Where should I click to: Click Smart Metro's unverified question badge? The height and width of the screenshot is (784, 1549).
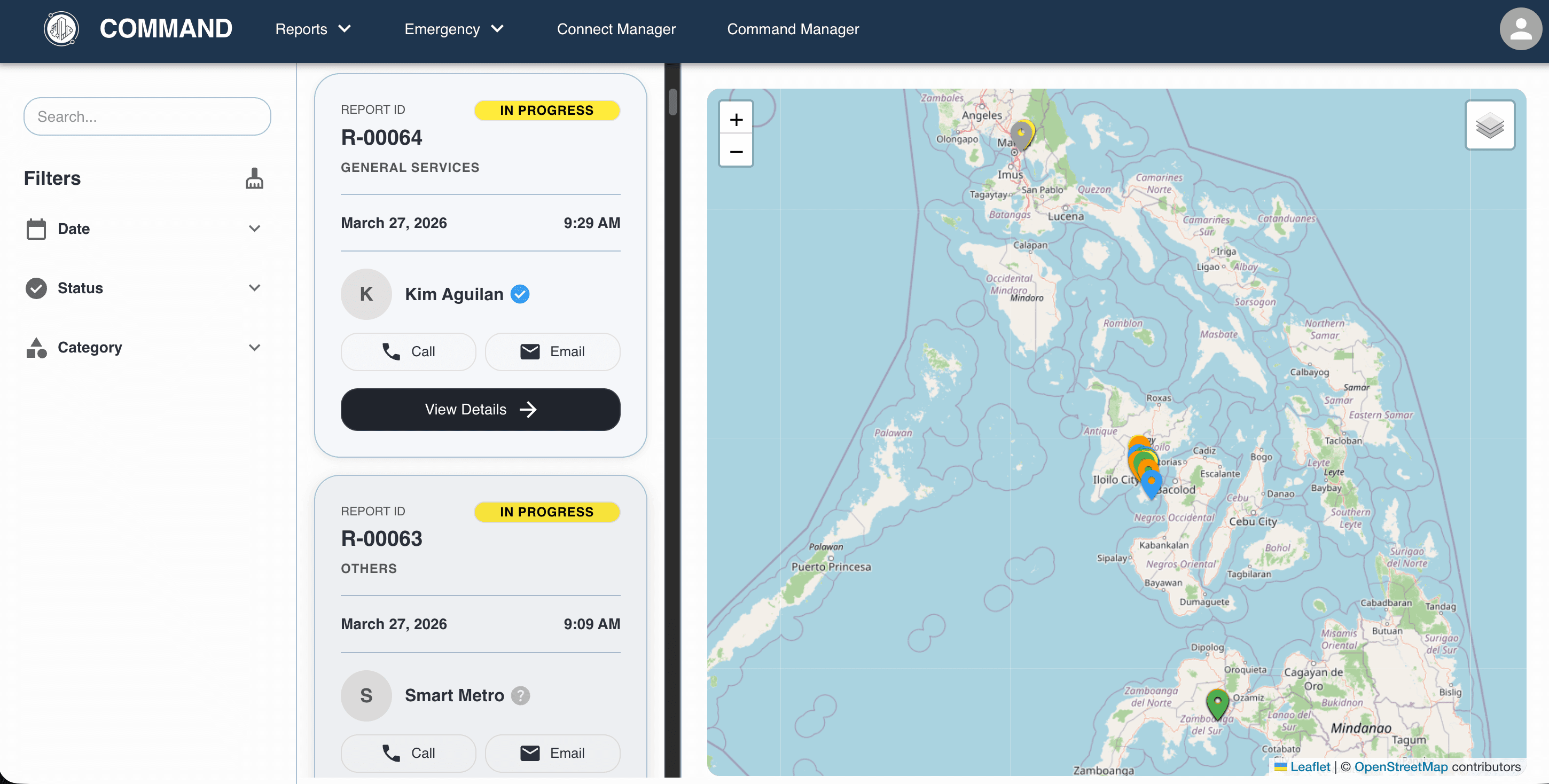coord(521,695)
